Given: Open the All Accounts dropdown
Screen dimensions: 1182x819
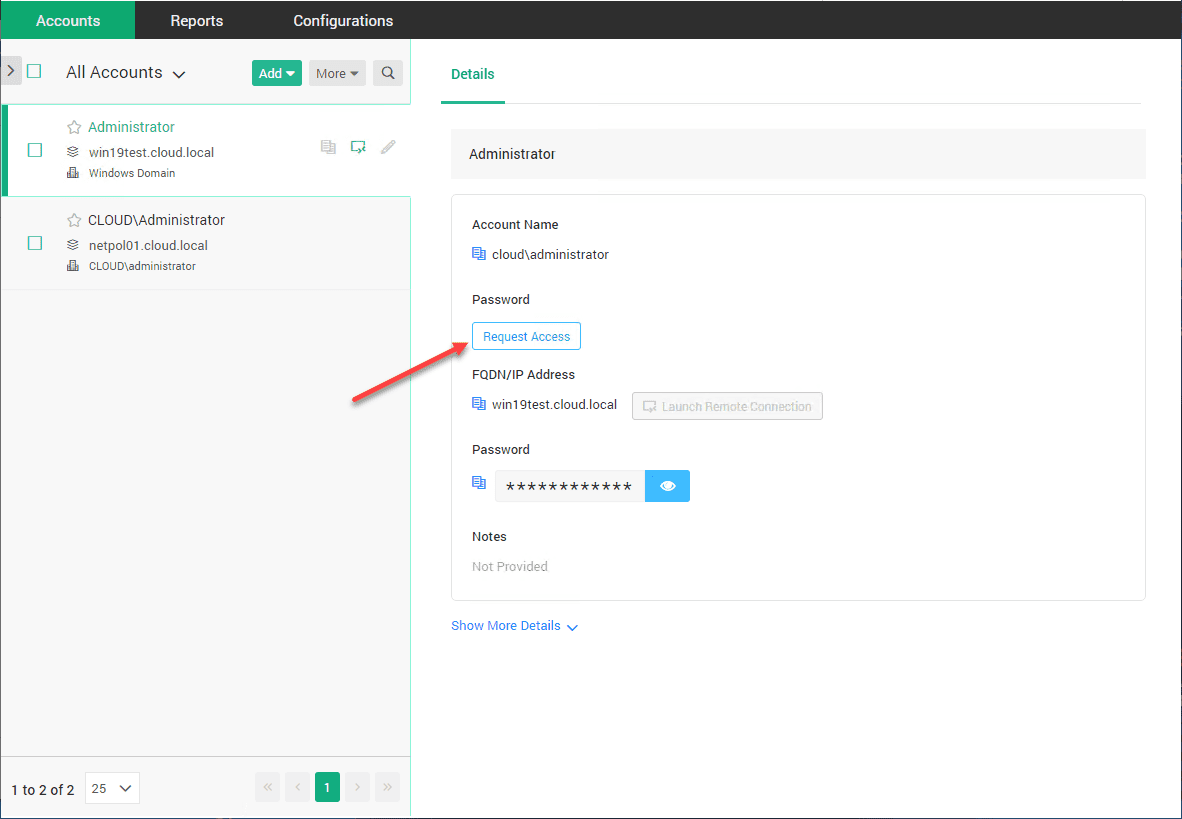Looking at the screenshot, I should pos(125,72).
